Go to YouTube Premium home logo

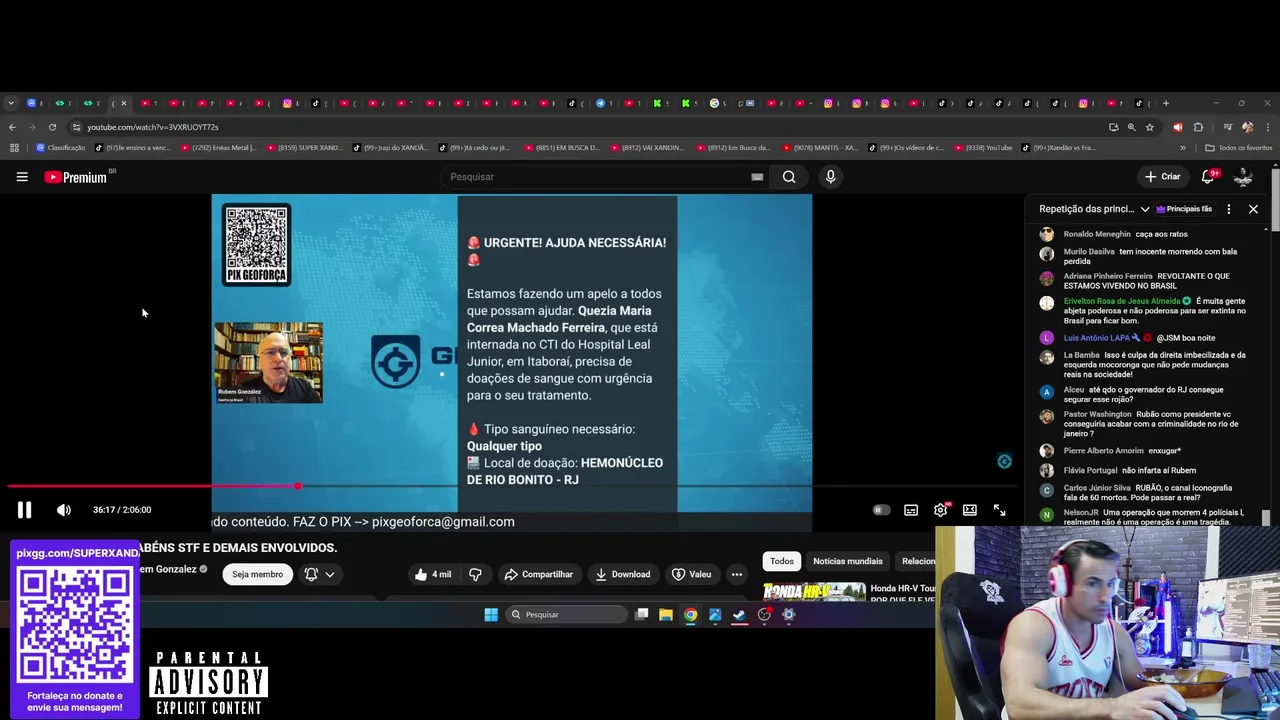coord(76,177)
